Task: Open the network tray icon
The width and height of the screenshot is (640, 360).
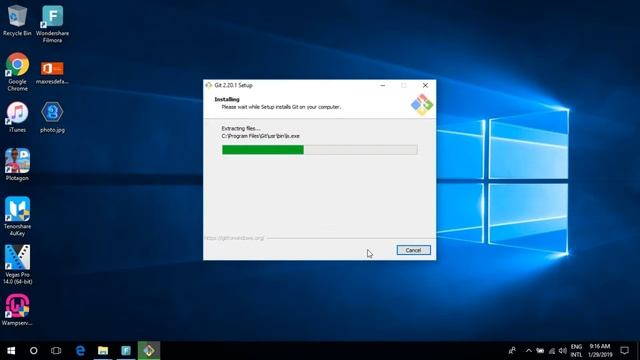Action: coord(552,351)
